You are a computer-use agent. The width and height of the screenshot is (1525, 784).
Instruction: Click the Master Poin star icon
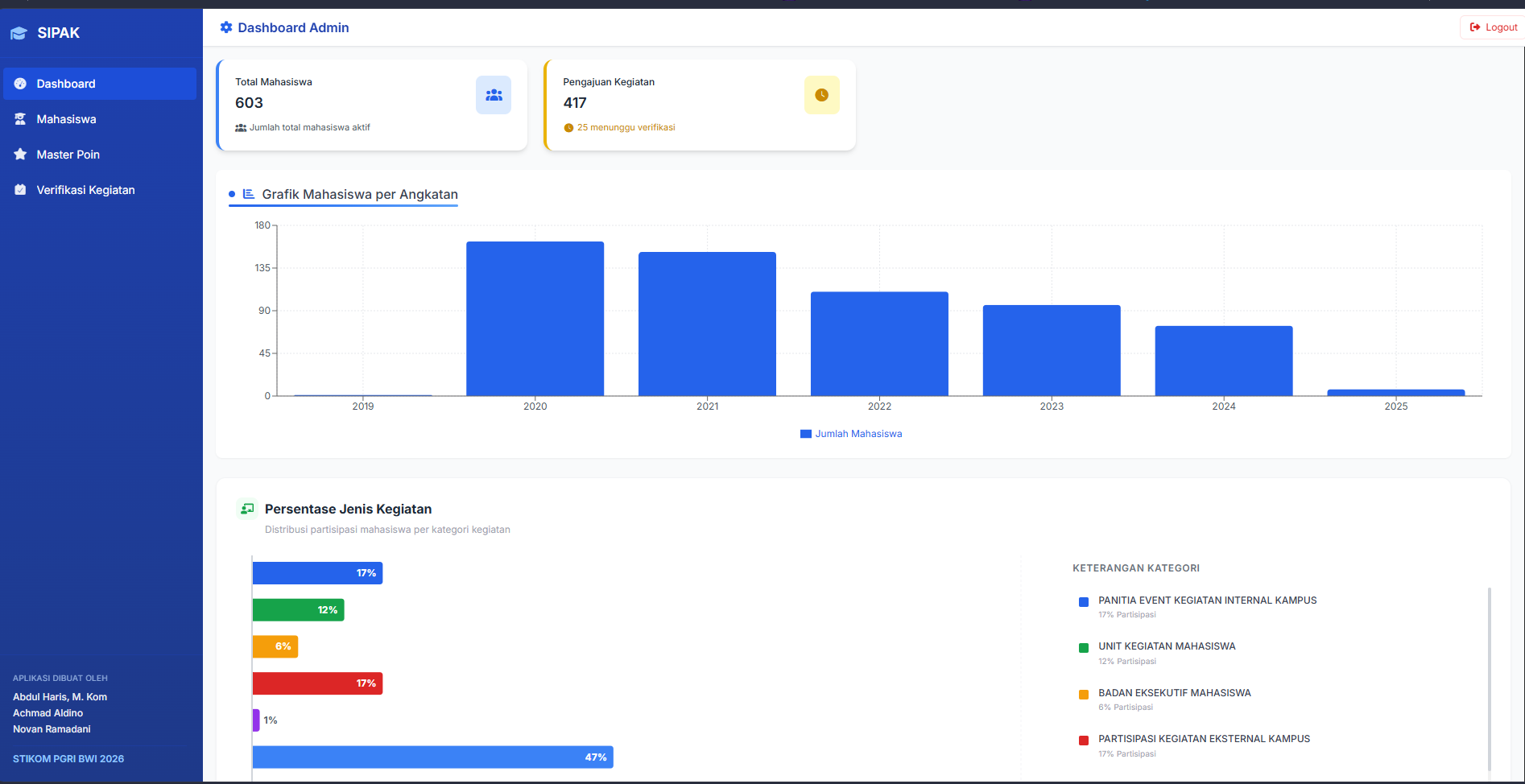(x=20, y=155)
